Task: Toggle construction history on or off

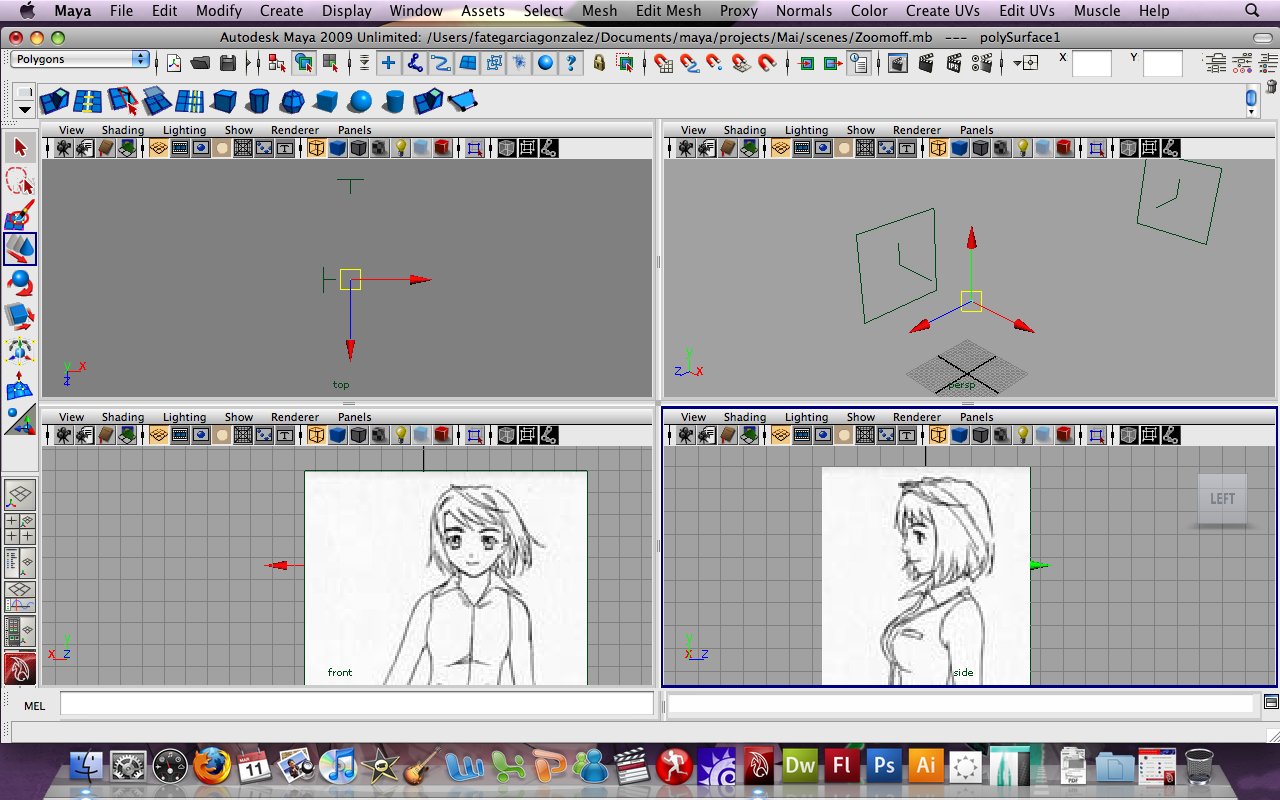Action: [859, 63]
